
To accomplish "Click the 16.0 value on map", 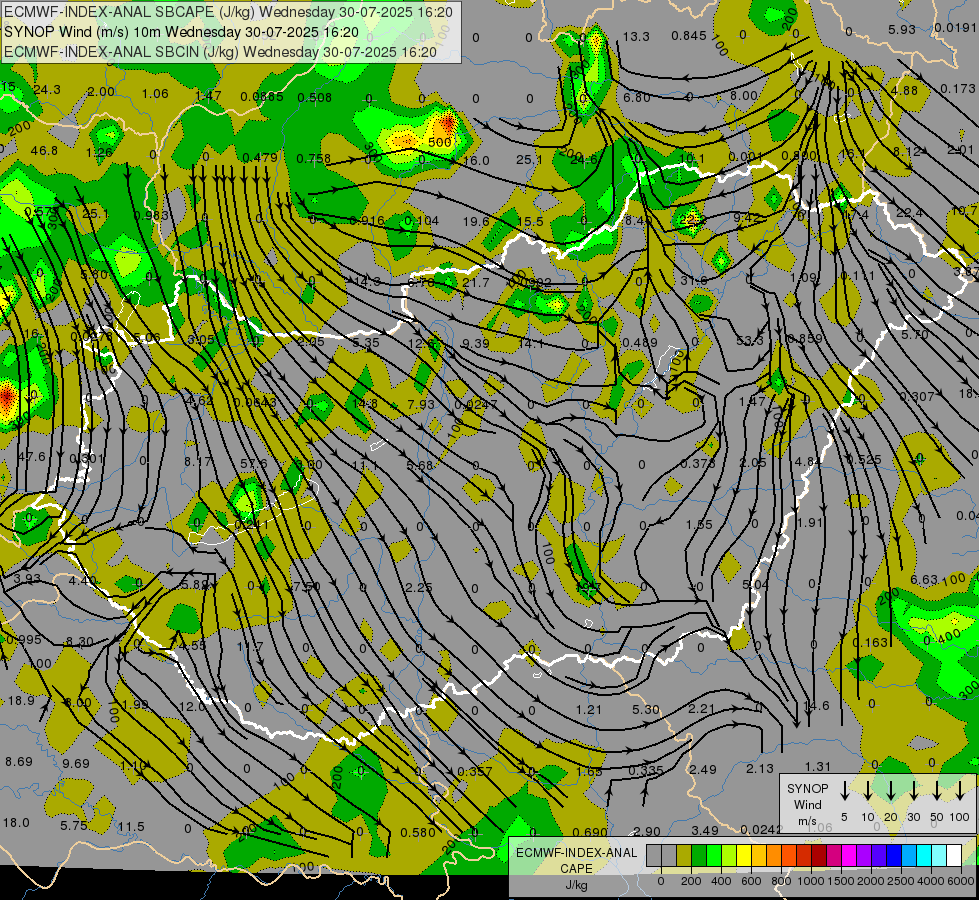I will (476, 161).
